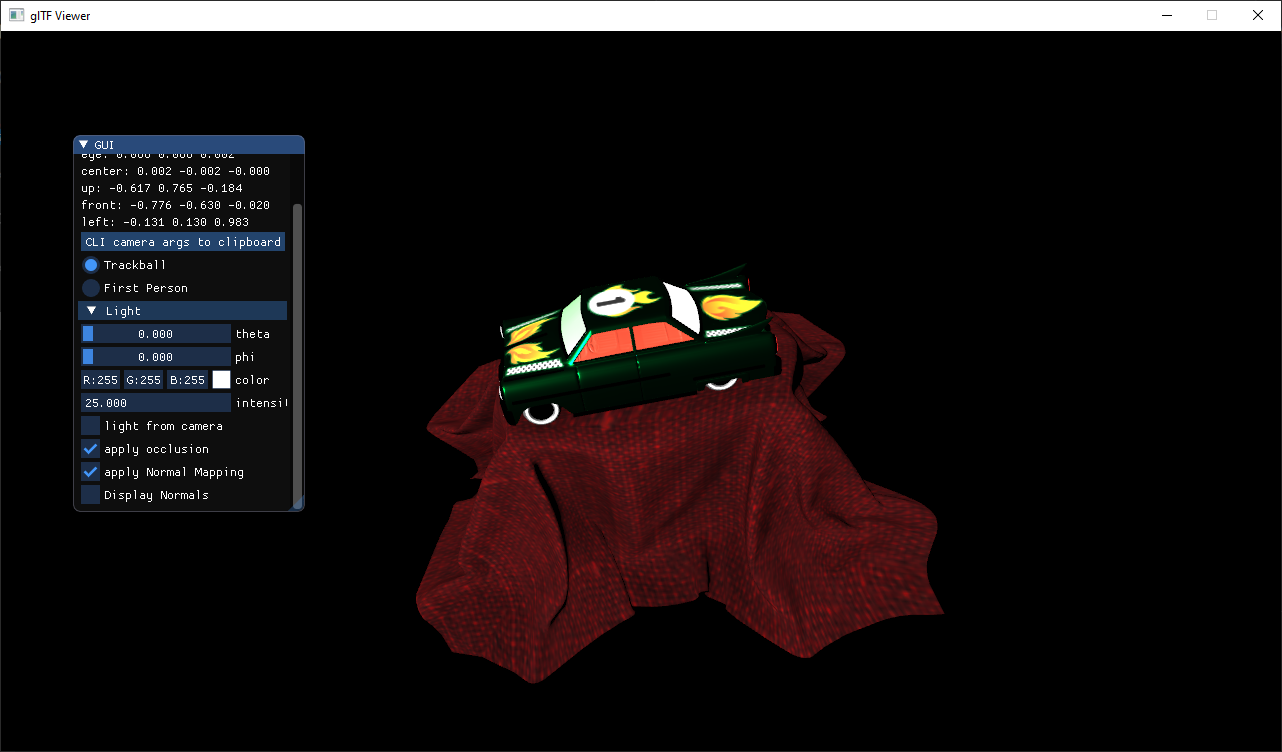Screen dimensions: 1282x752
Task: Enable the Display Normals checkbox
Action: (90, 495)
